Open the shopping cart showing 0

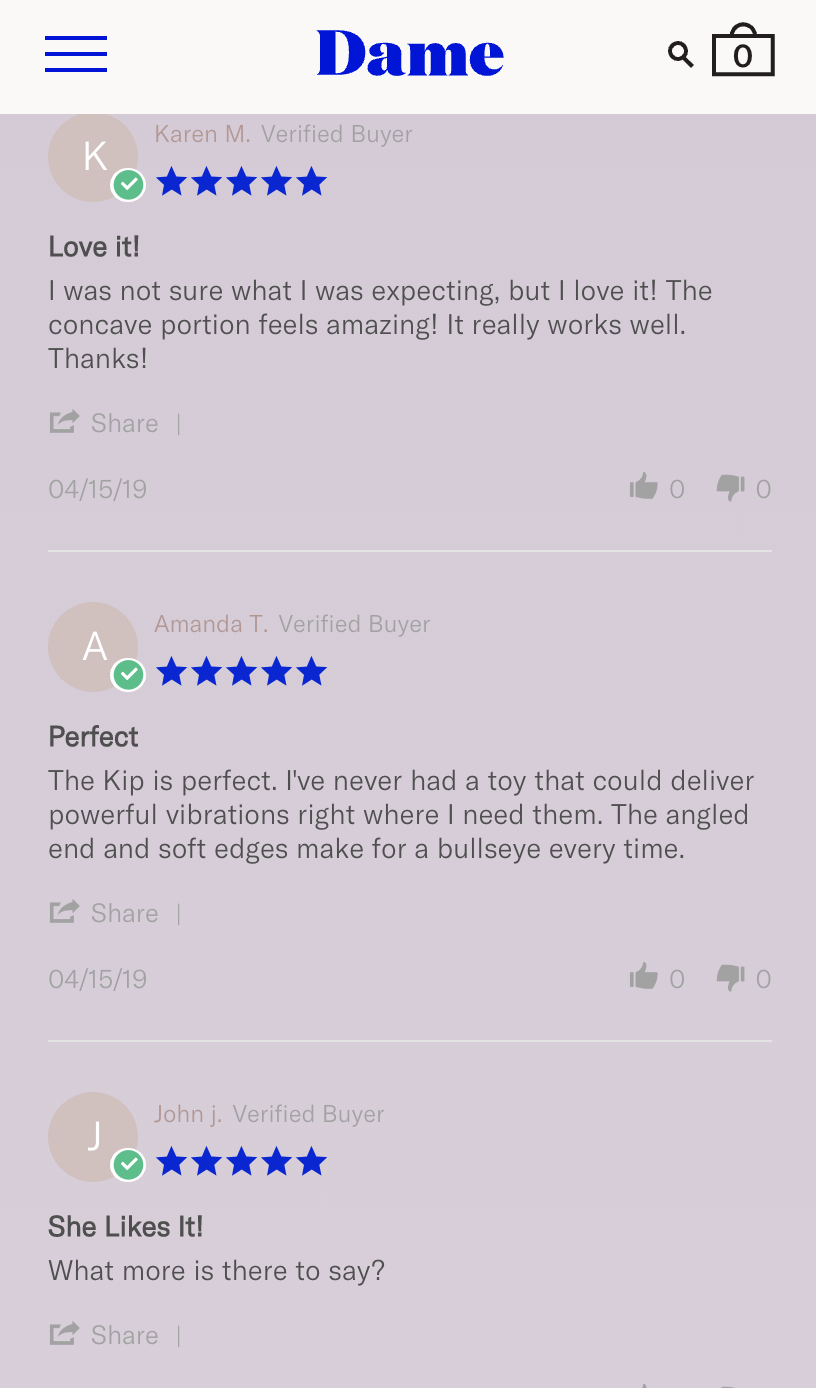click(x=743, y=50)
